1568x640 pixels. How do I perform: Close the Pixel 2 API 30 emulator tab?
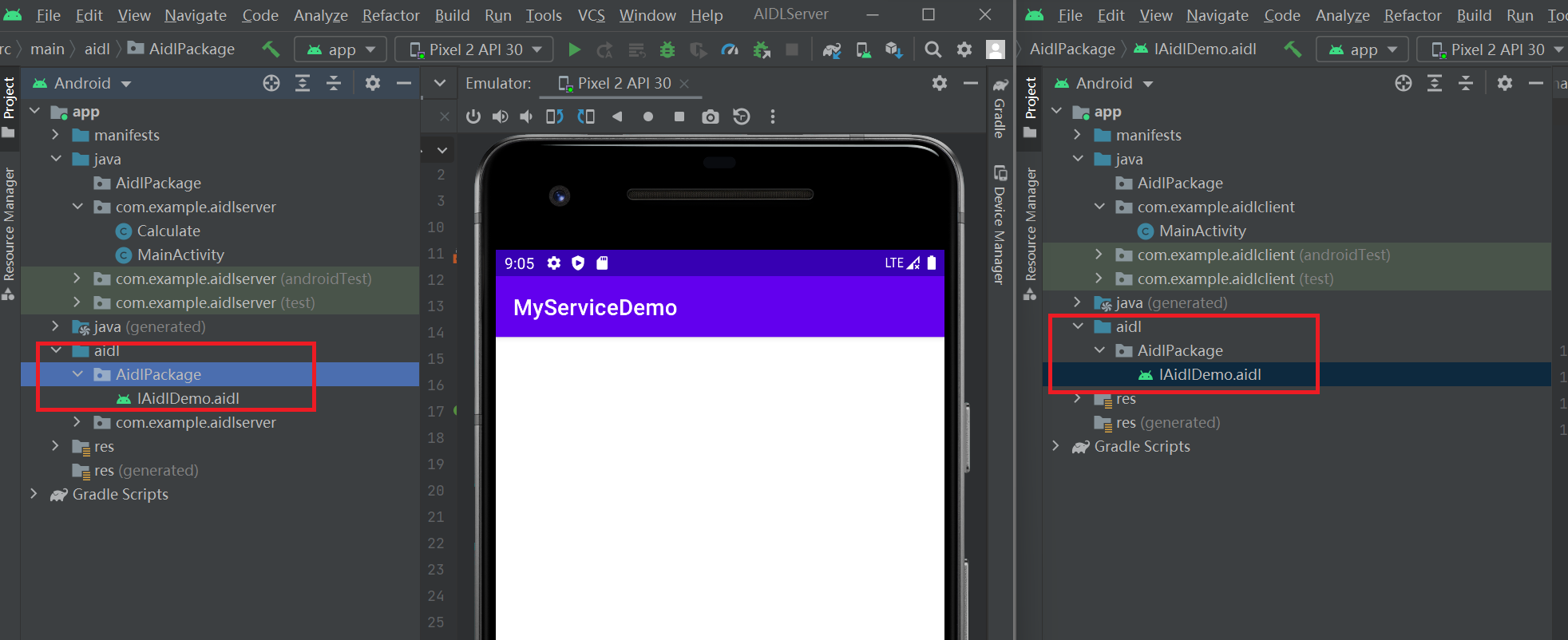click(x=684, y=84)
